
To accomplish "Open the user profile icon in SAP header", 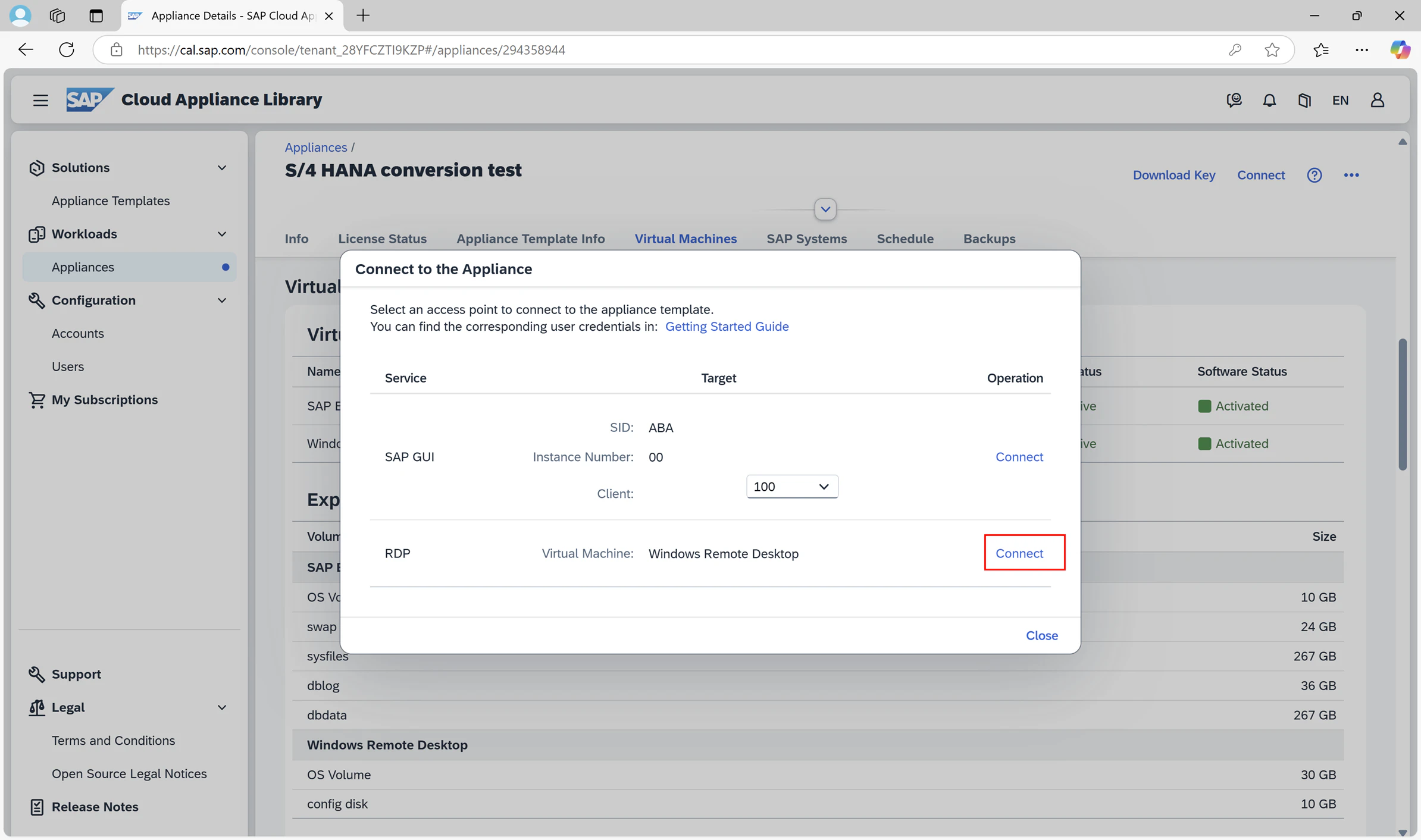I will point(1378,100).
